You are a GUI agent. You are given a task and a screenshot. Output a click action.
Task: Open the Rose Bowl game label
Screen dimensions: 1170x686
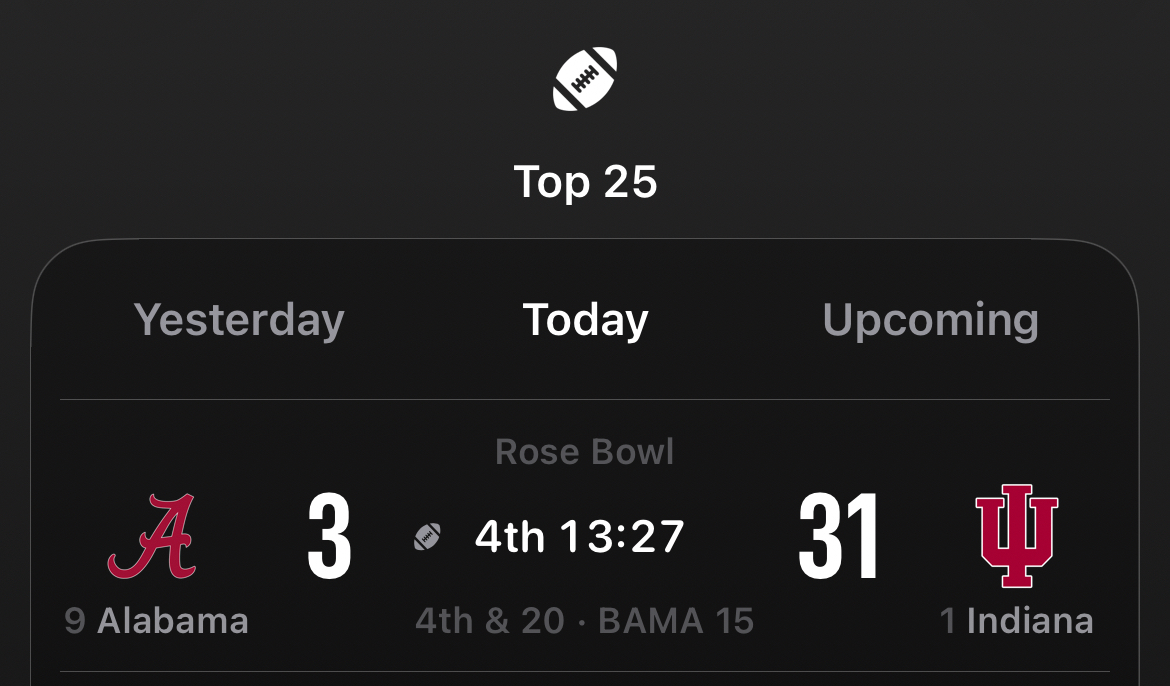coord(585,452)
